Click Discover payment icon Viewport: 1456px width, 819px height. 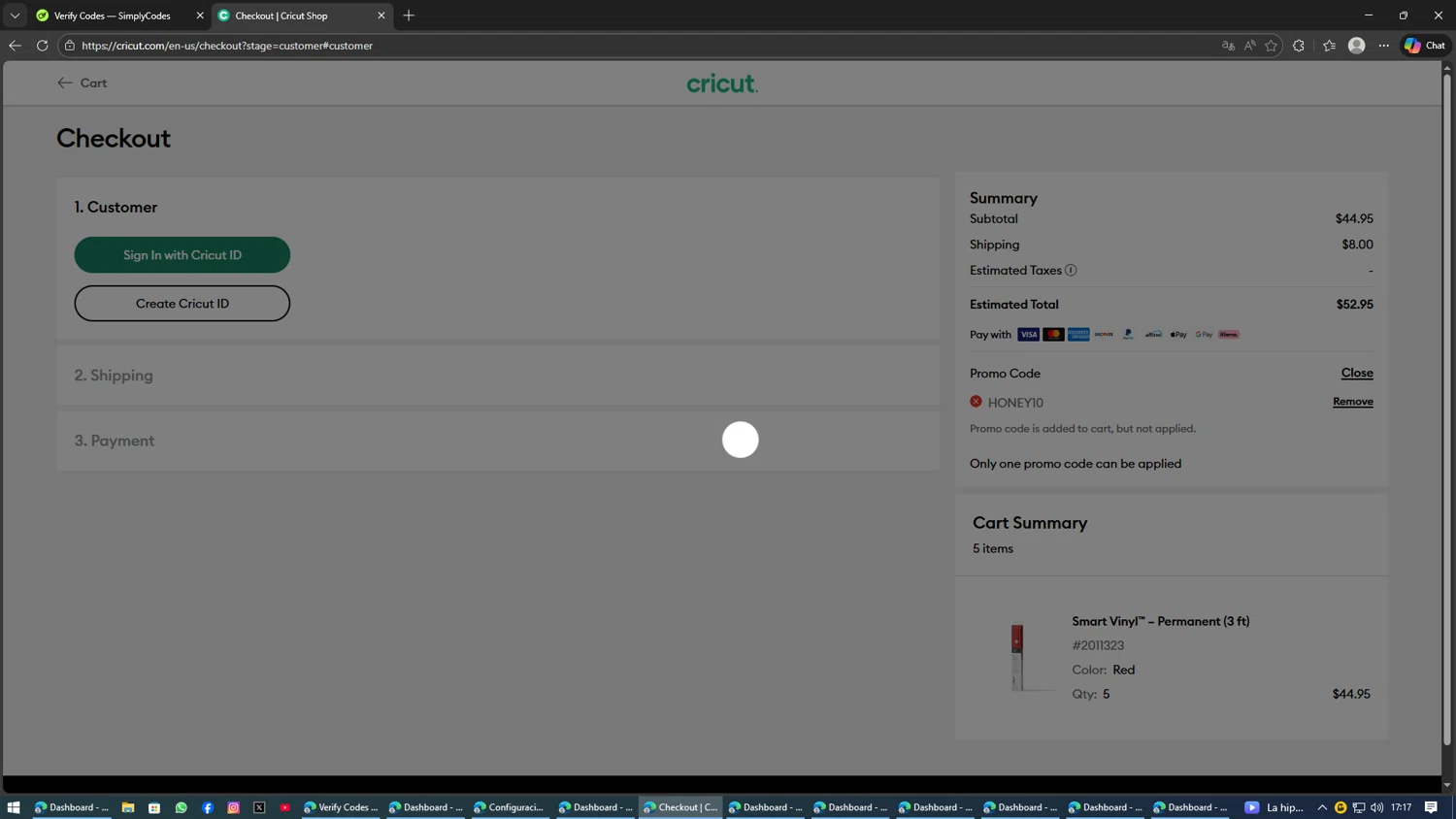click(x=1104, y=335)
